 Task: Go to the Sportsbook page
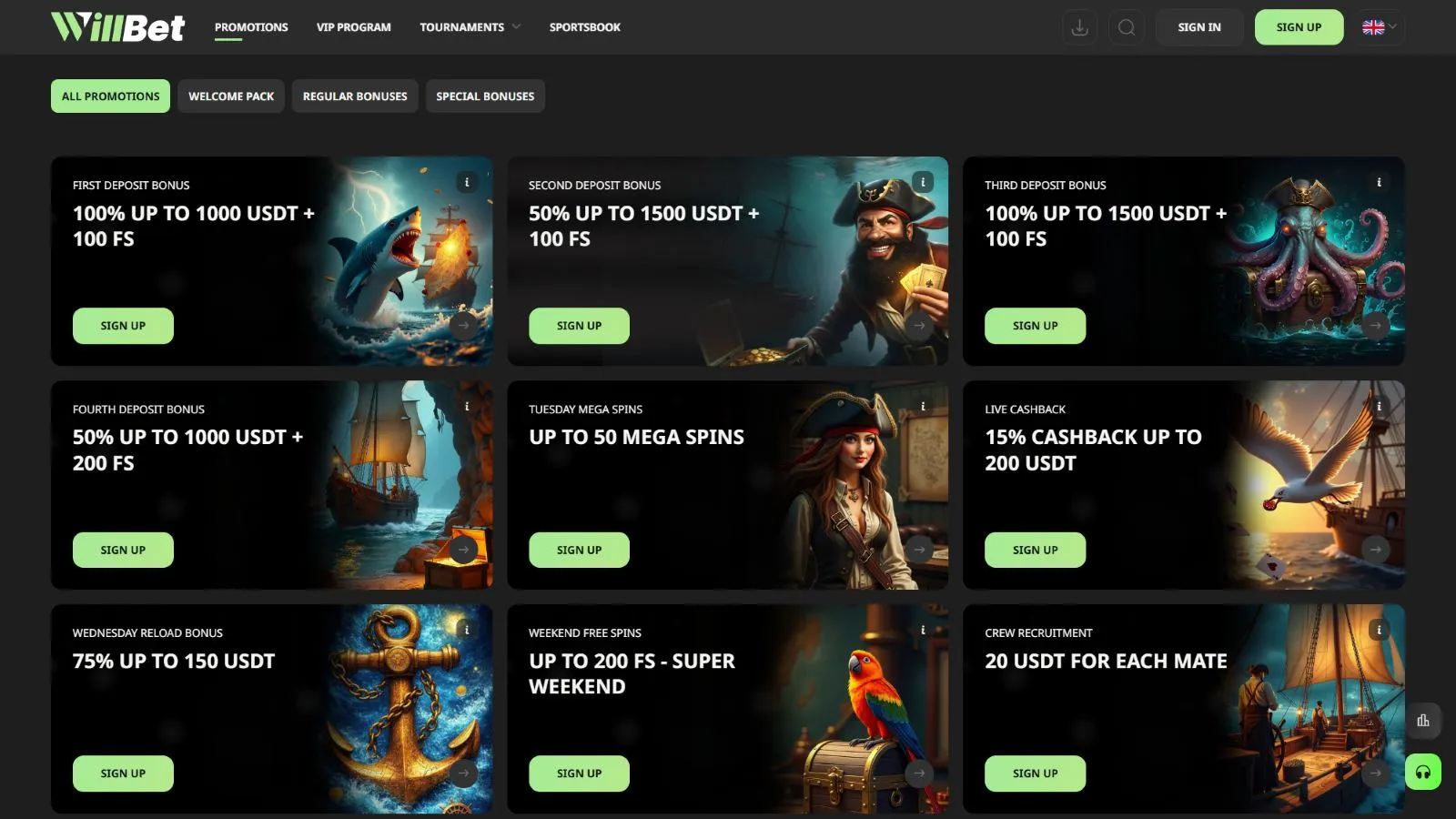coord(584,27)
